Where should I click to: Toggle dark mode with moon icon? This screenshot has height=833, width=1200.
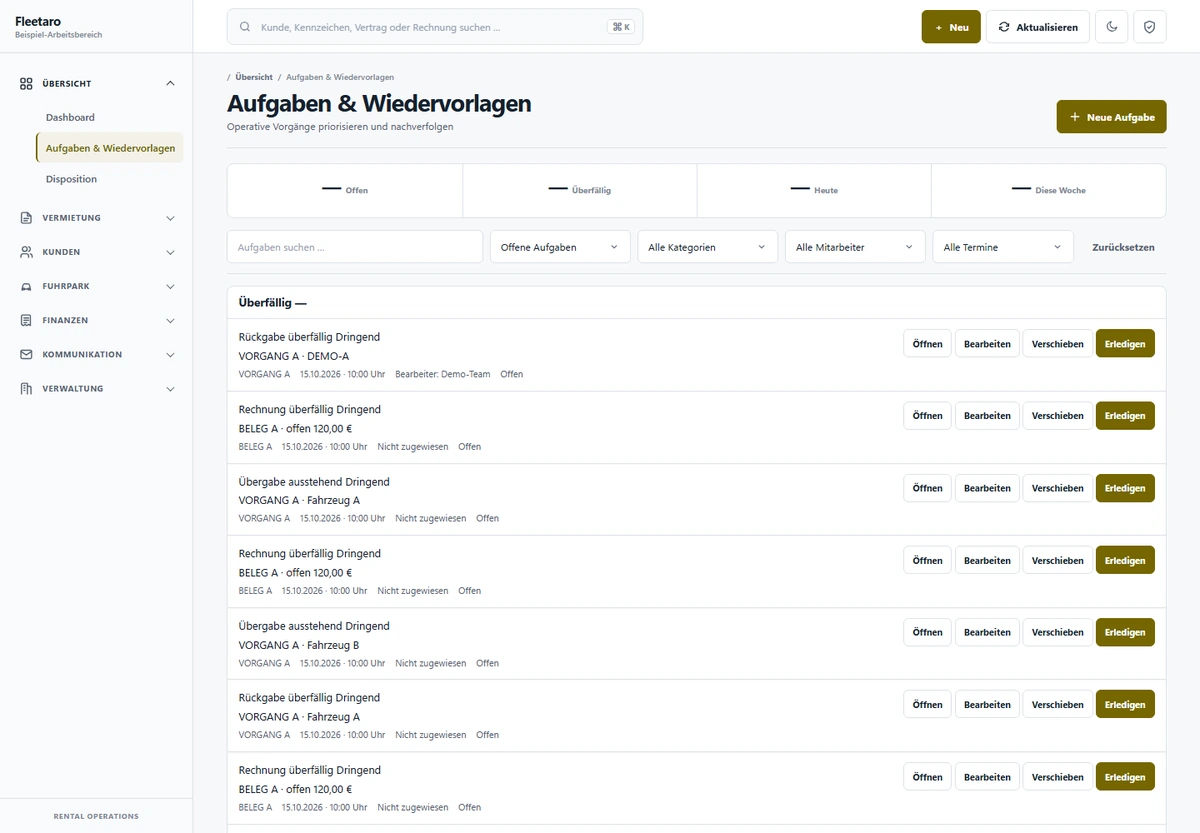[1112, 27]
